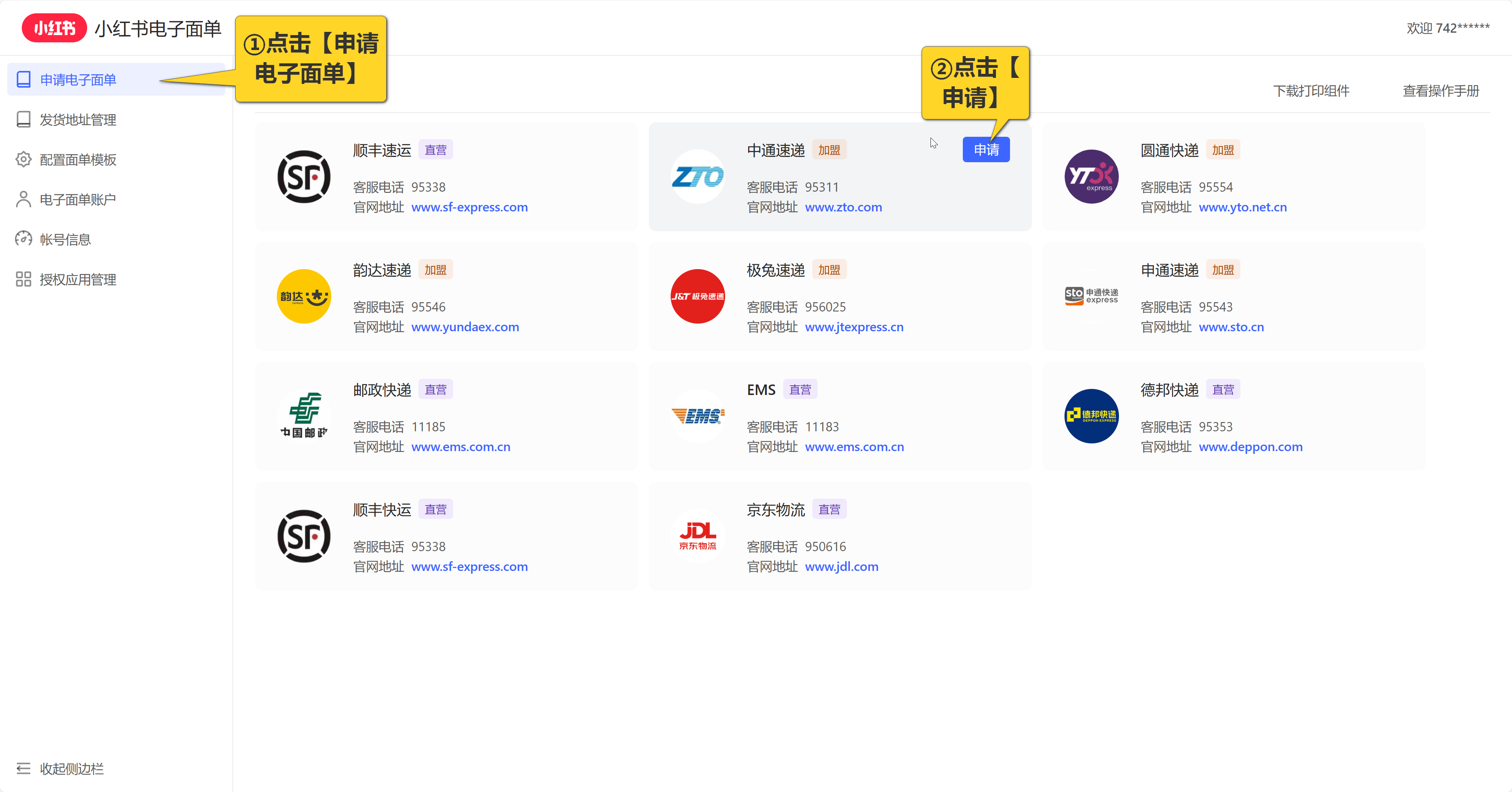1512x792 pixels.
Task: Click the YTO Express purple logo
Action: click(x=1091, y=177)
